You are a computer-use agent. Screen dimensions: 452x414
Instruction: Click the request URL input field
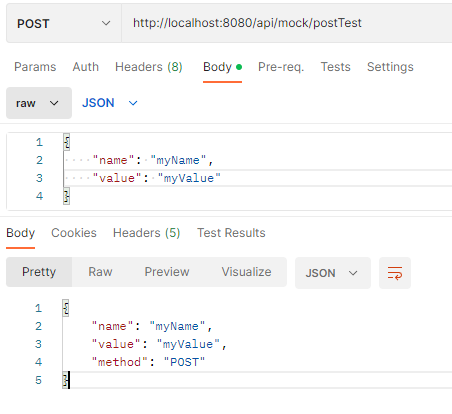tap(287, 23)
